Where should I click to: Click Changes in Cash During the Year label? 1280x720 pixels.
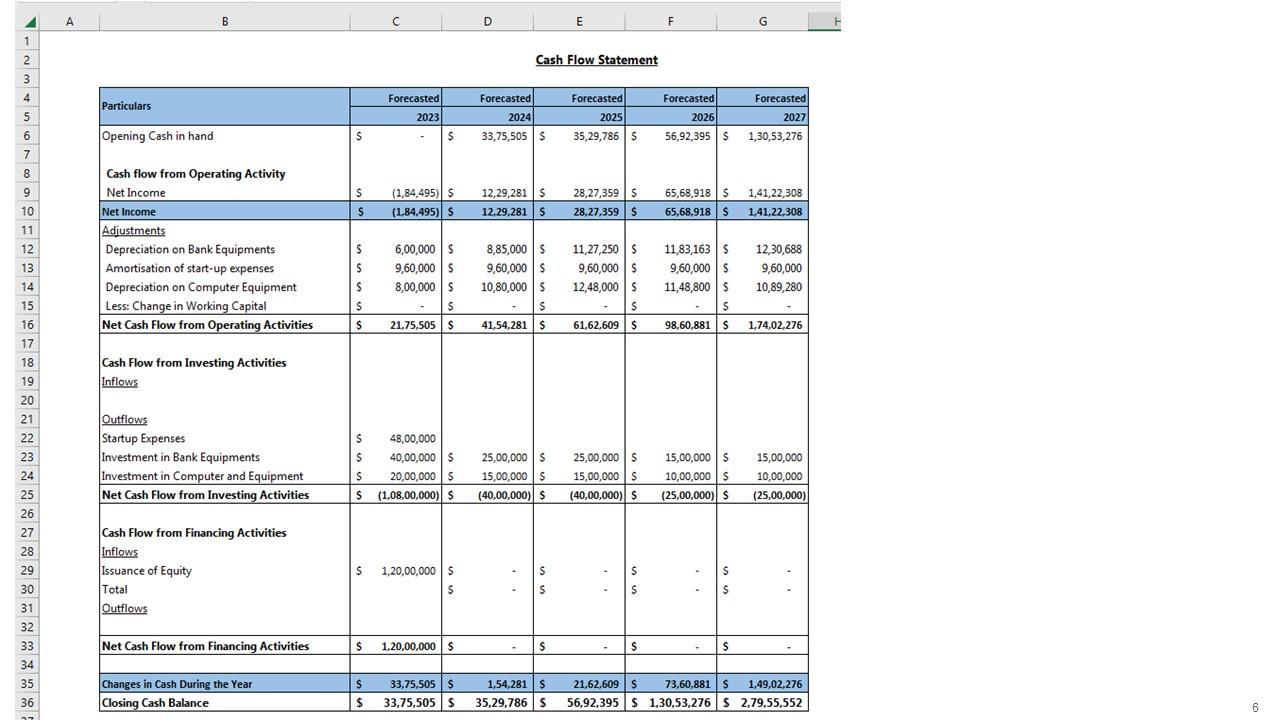coord(177,685)
